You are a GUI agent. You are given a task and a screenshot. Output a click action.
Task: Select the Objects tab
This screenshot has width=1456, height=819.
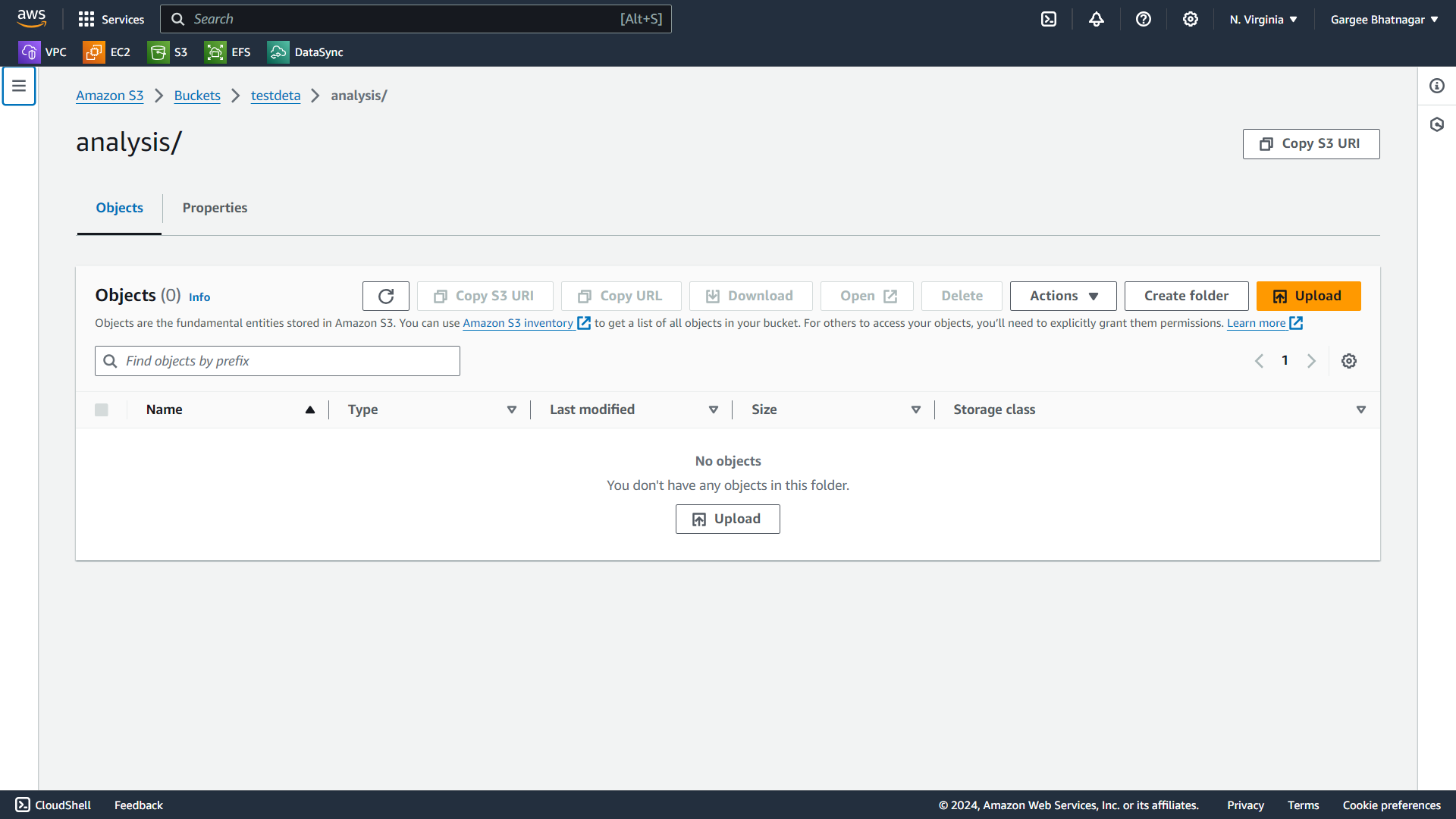tap(119, 208)
